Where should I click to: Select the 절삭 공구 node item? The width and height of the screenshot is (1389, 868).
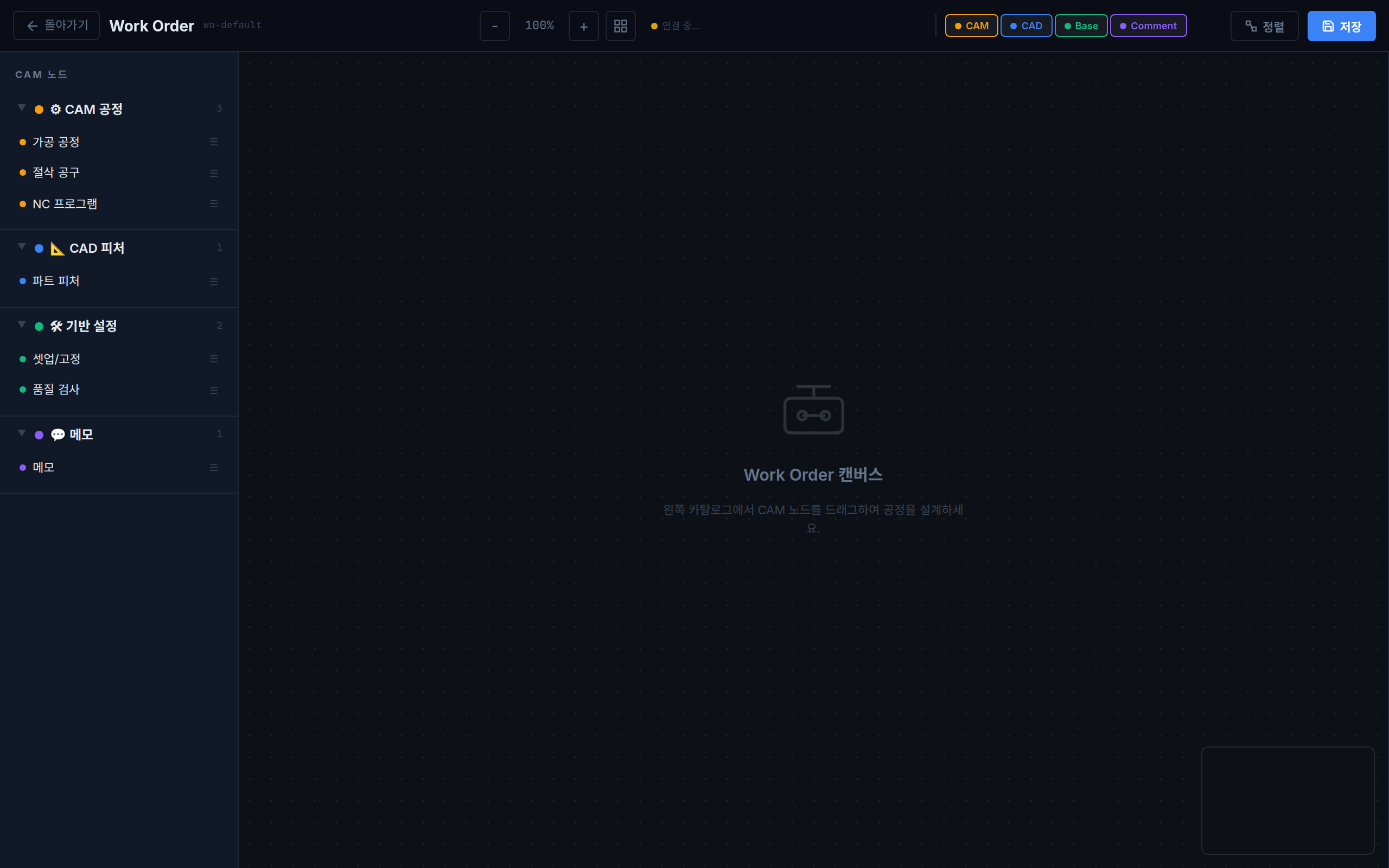56,172
